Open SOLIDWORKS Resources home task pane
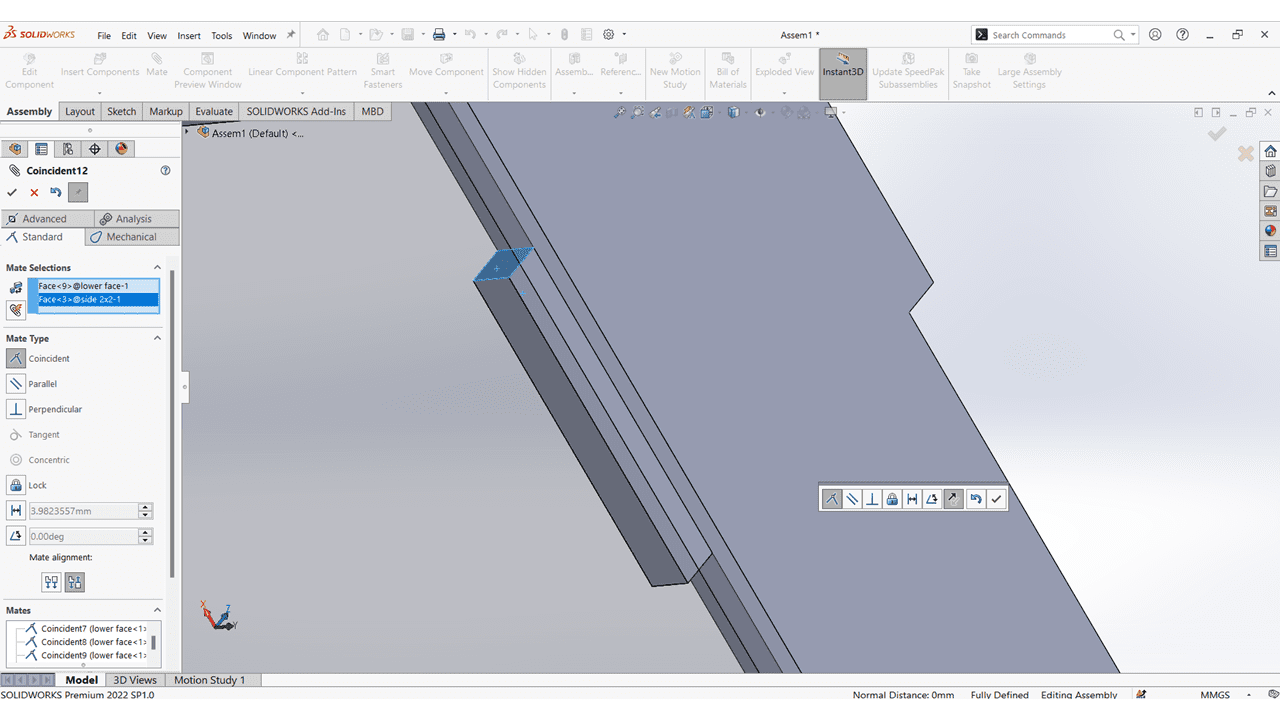 pos(1270,151)
